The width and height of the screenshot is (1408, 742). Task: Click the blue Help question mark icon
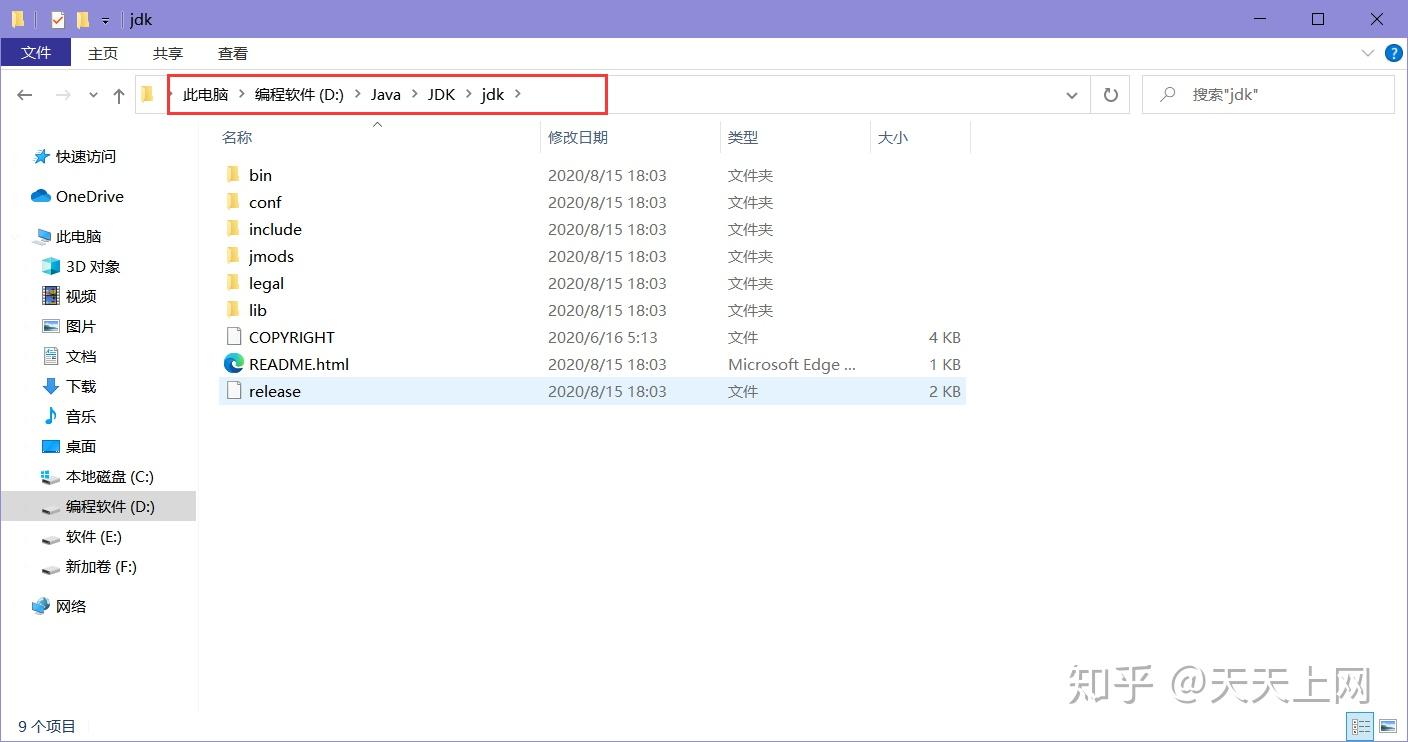click(1393, 53)
